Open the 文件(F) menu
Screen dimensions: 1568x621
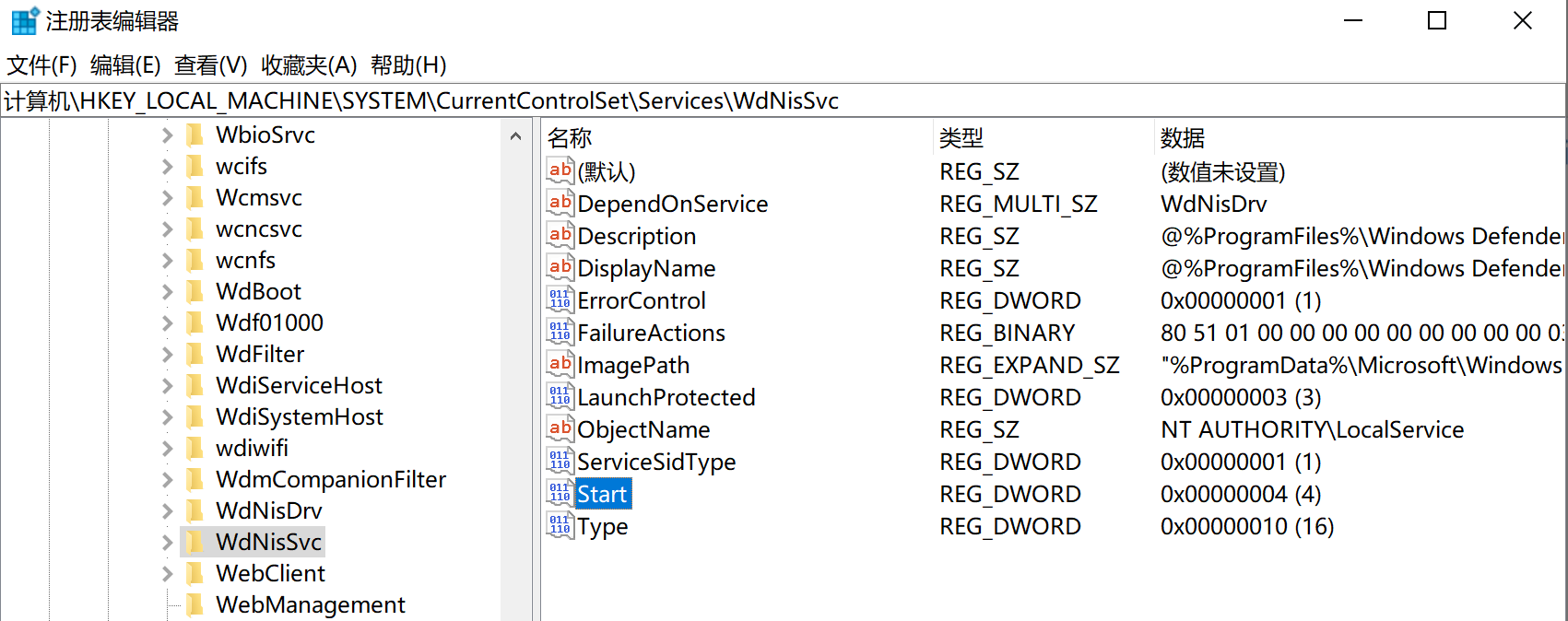[41, 65]
